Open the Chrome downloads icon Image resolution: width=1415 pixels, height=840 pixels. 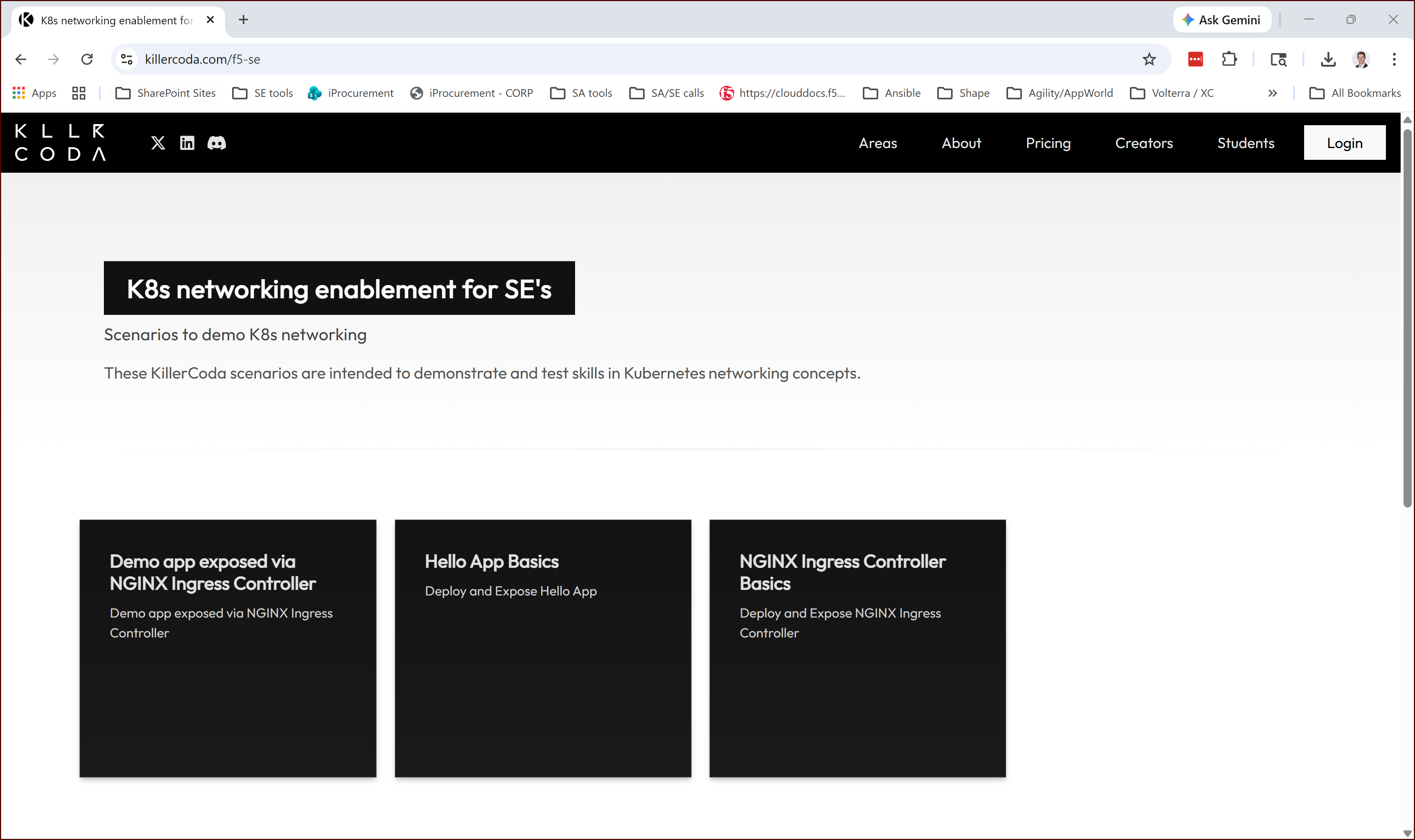click(1328, 59)
